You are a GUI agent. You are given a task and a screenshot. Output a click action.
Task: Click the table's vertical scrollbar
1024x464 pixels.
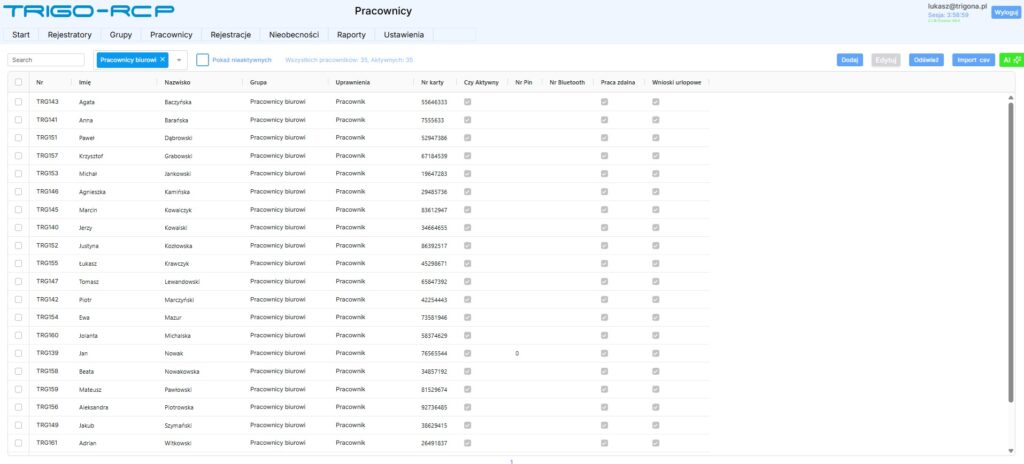1011,250
